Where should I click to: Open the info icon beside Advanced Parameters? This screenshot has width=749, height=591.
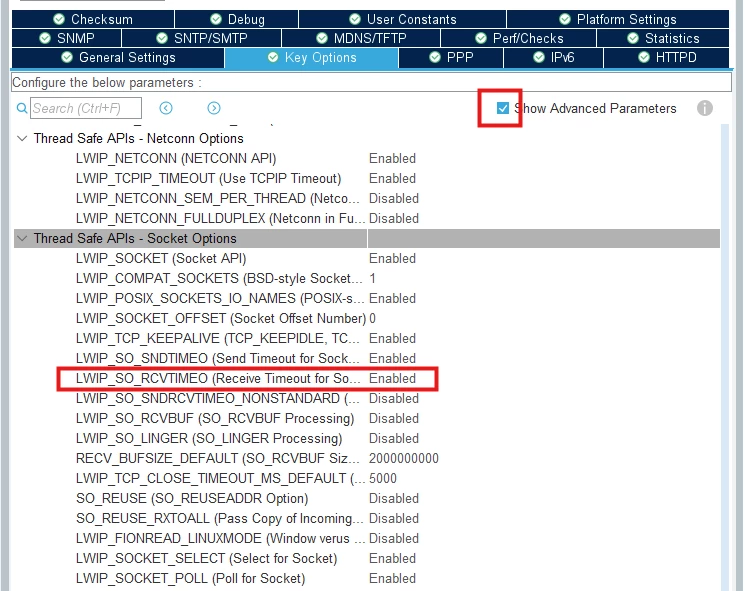pyautogui.click(x=705, y=108)
